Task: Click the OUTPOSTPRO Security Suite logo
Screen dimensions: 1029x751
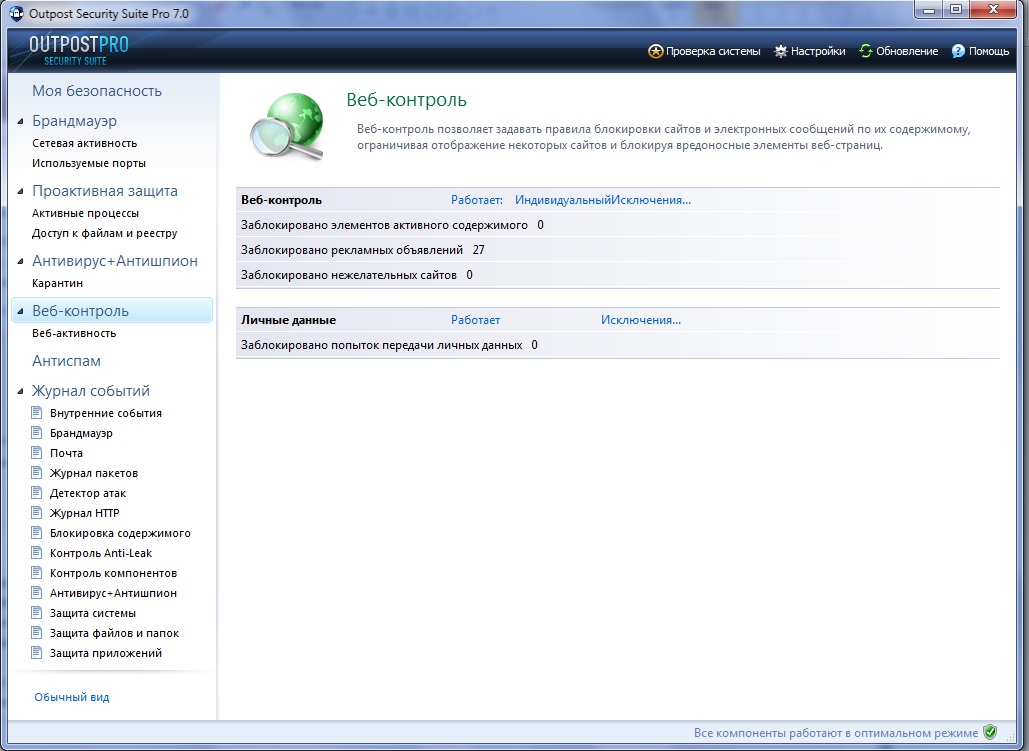Action: coord(79,51)
